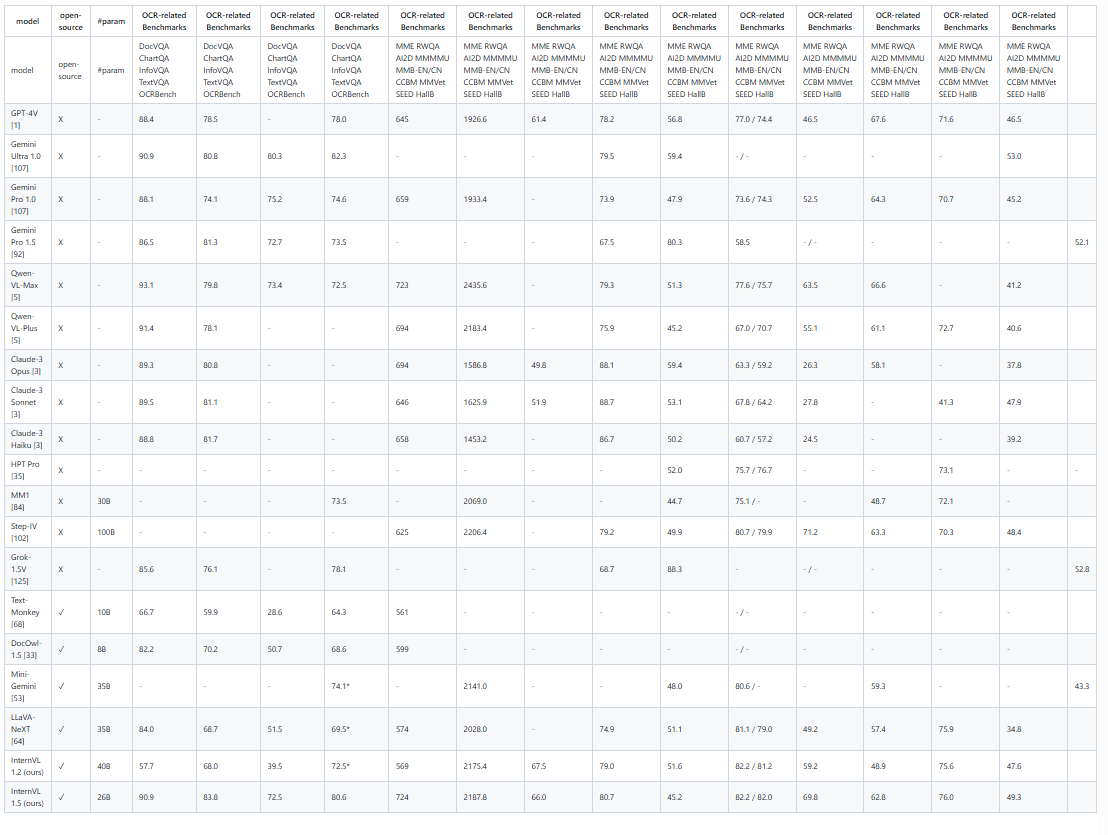Select the InternVL 1.5 (ours) model cell
The image size is (1108, 835).
click(x=28, y=798)
